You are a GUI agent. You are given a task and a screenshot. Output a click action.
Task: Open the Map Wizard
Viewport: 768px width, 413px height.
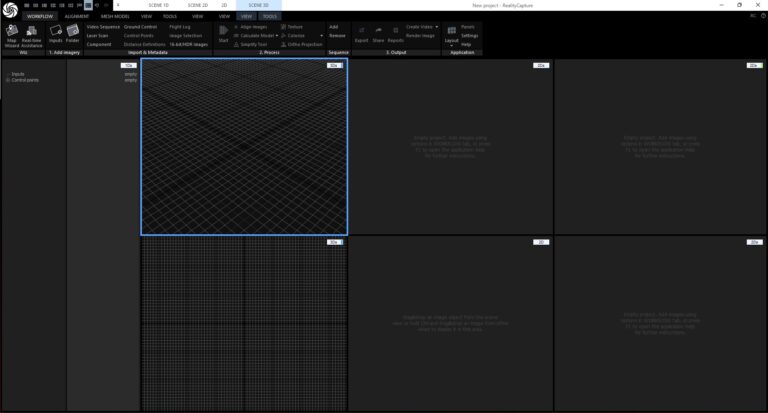click(11, 35)
